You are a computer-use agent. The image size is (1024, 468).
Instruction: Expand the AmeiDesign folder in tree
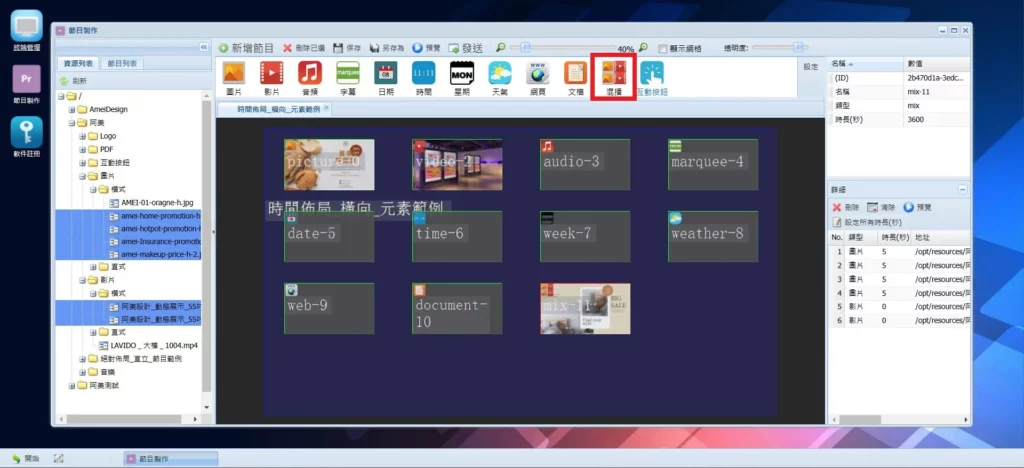tap(73, 109)
